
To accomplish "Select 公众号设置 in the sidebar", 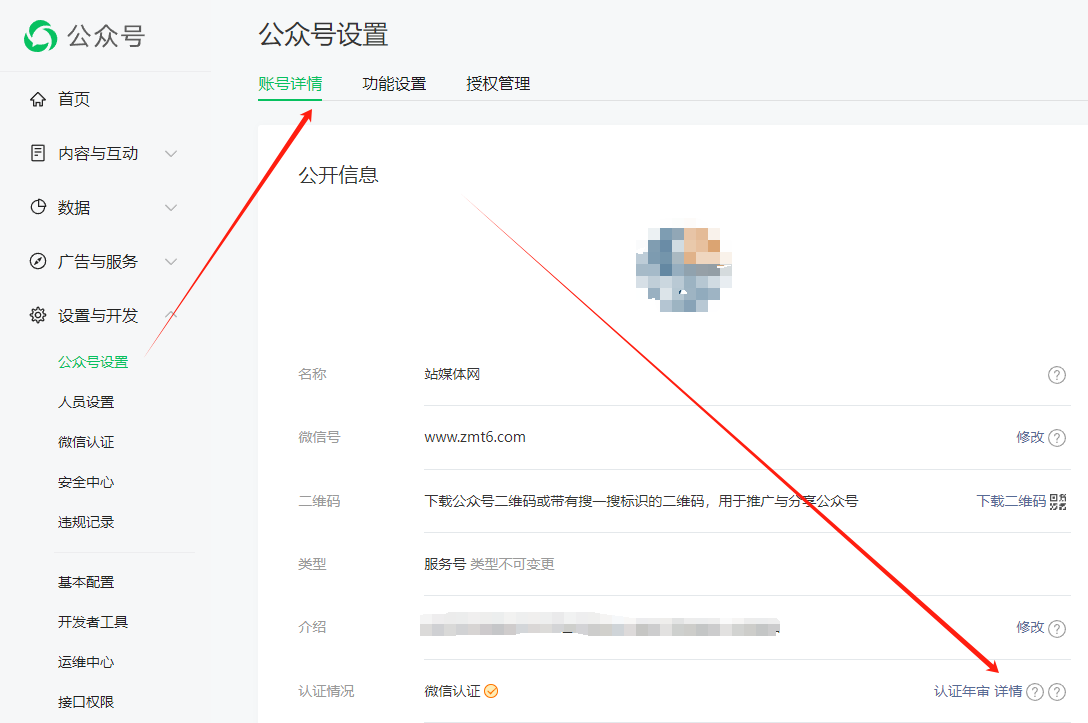I will (93, 362).
